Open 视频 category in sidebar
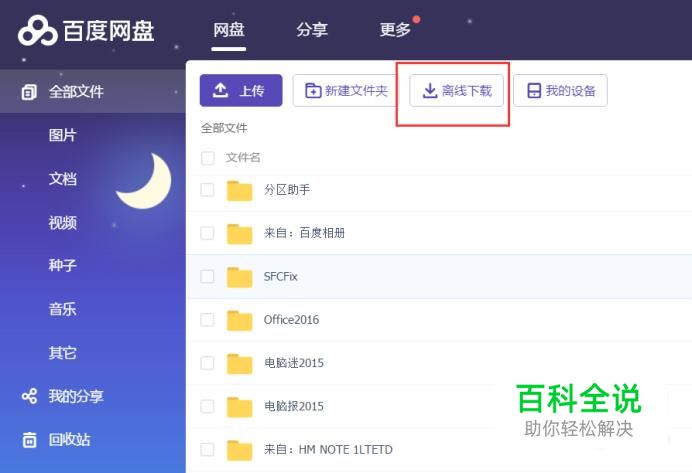Viewport: 692px width, 473px height. [63, 222]
